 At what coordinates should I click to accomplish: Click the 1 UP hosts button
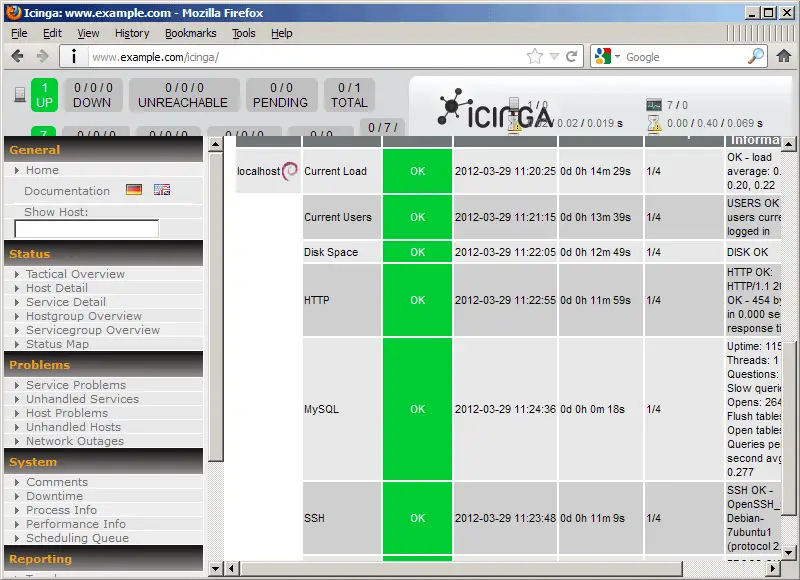pos(44,95)
